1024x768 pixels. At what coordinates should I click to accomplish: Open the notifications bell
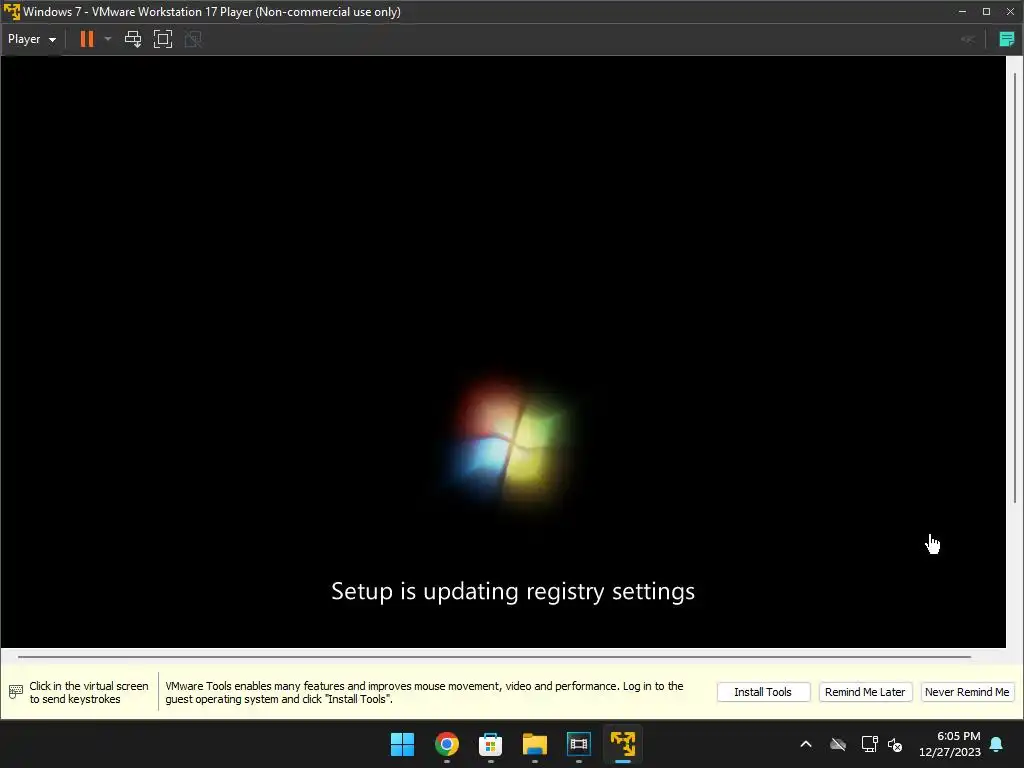pyautogui.click(x=997, y=744)
